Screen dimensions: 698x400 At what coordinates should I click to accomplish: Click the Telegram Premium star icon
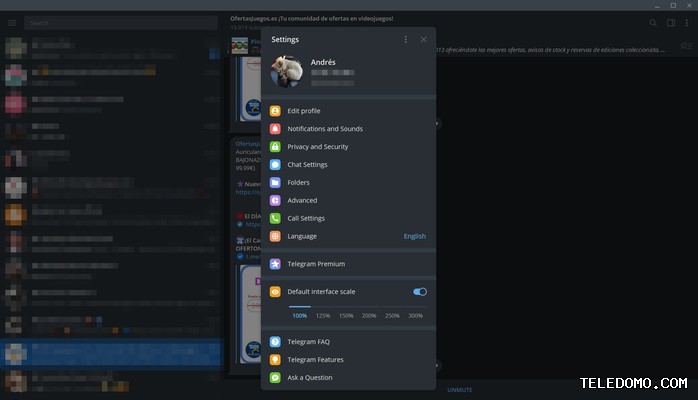[275, 264]
